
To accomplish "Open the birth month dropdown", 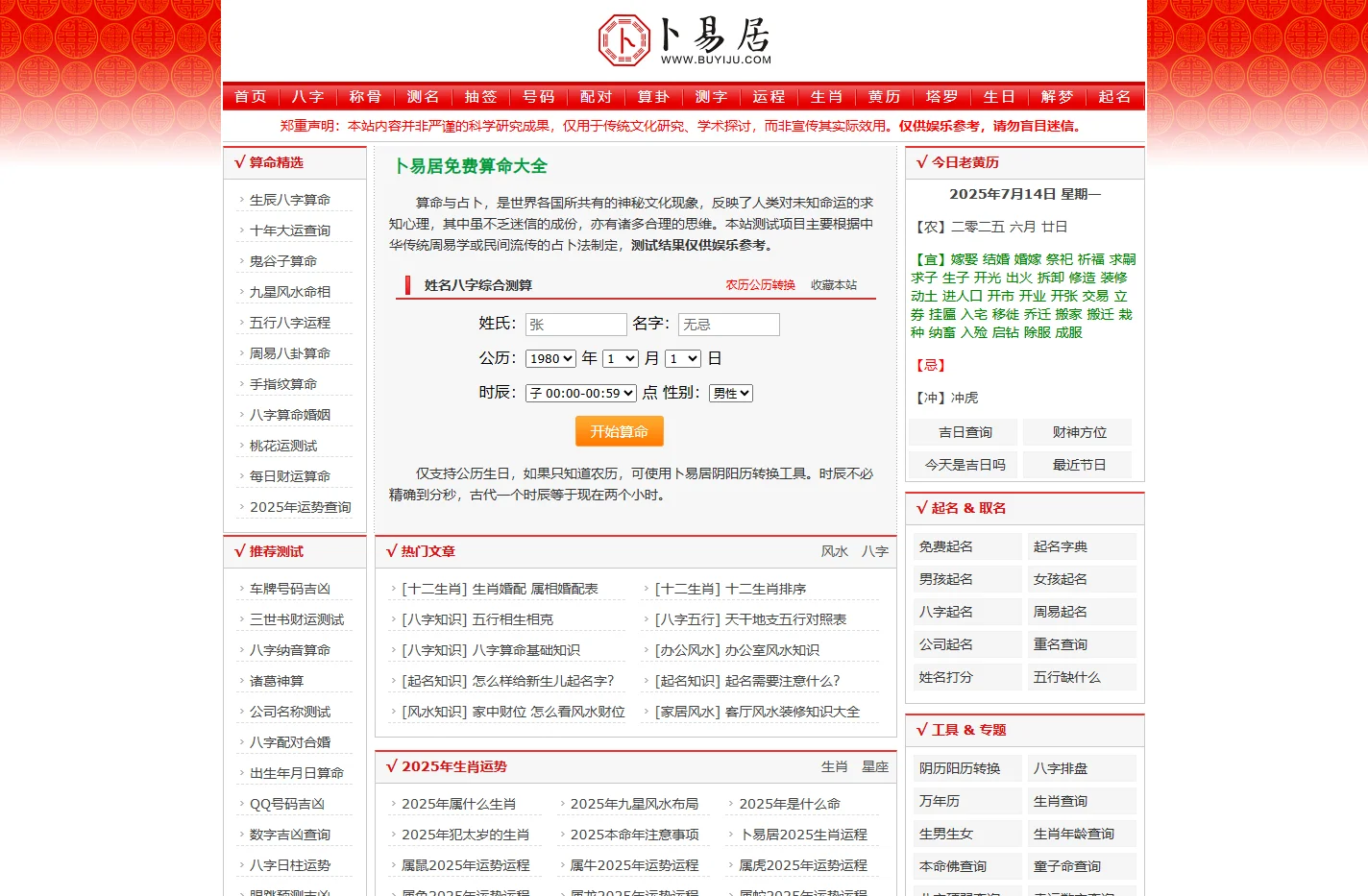I will click(x=621, y=358).
